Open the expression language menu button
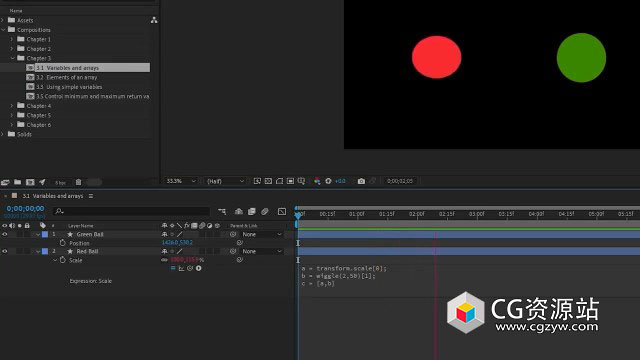 pos(199,268)
